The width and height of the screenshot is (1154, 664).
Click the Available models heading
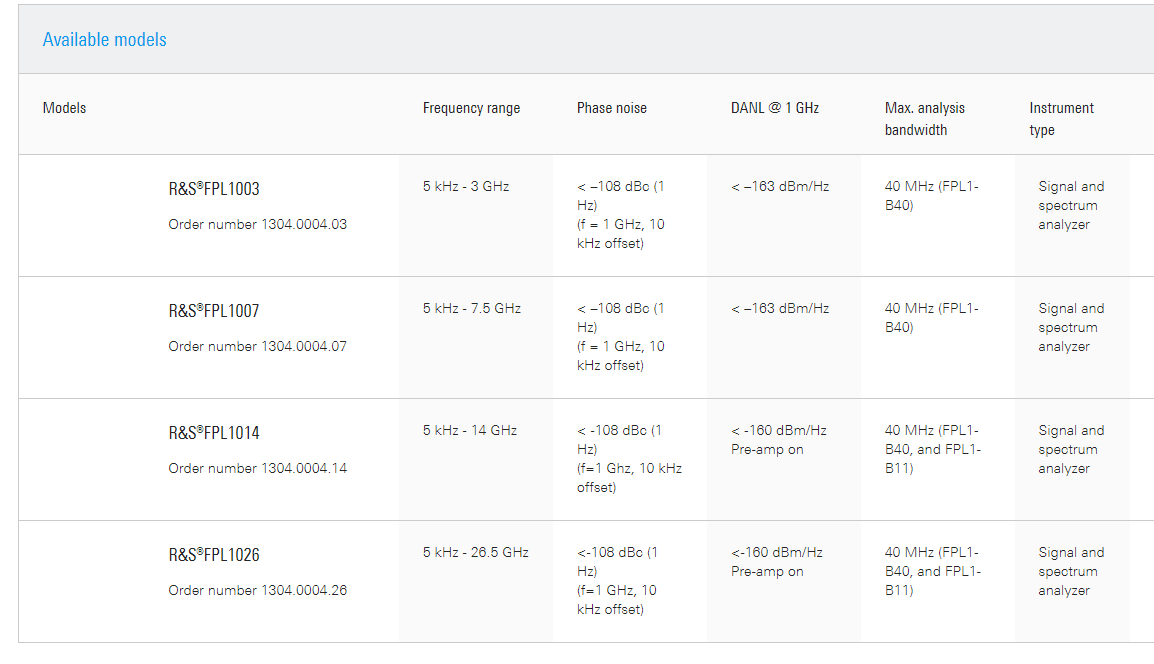click(x=105, y=40)
